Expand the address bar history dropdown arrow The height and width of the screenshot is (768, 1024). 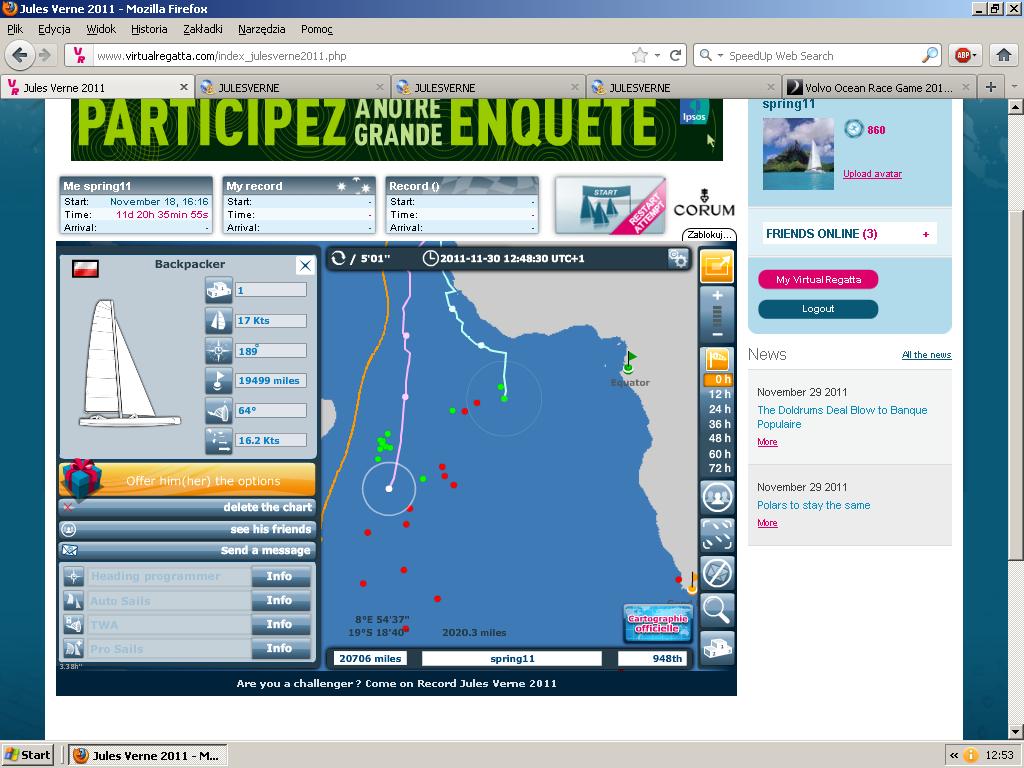point(657,56)
